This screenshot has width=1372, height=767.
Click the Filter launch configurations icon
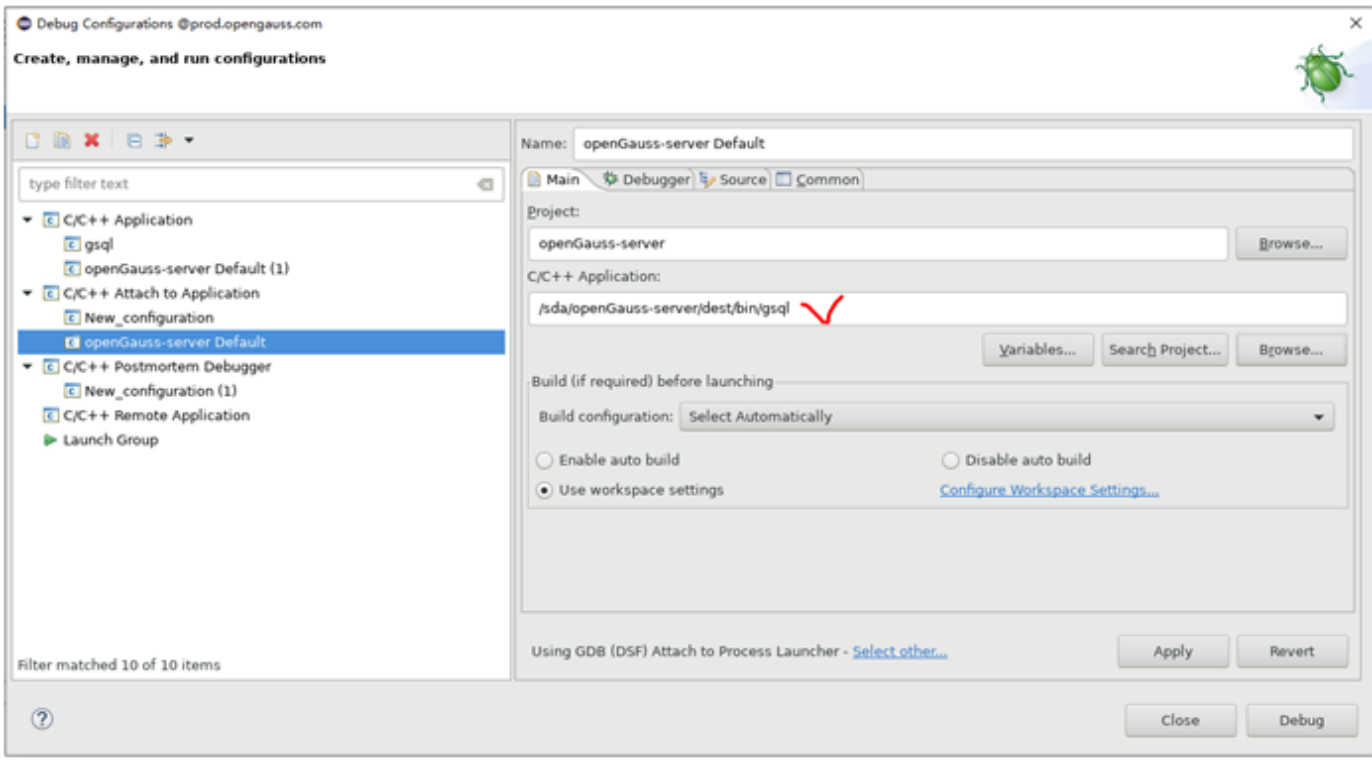(x=164, y=140)
